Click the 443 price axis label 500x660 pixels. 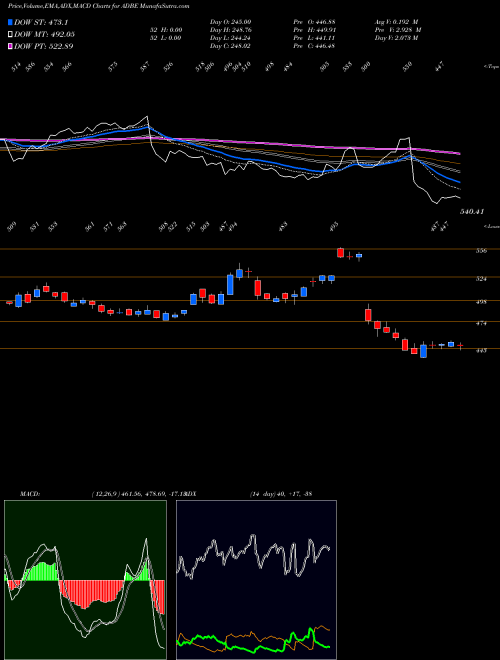(481, 350)
